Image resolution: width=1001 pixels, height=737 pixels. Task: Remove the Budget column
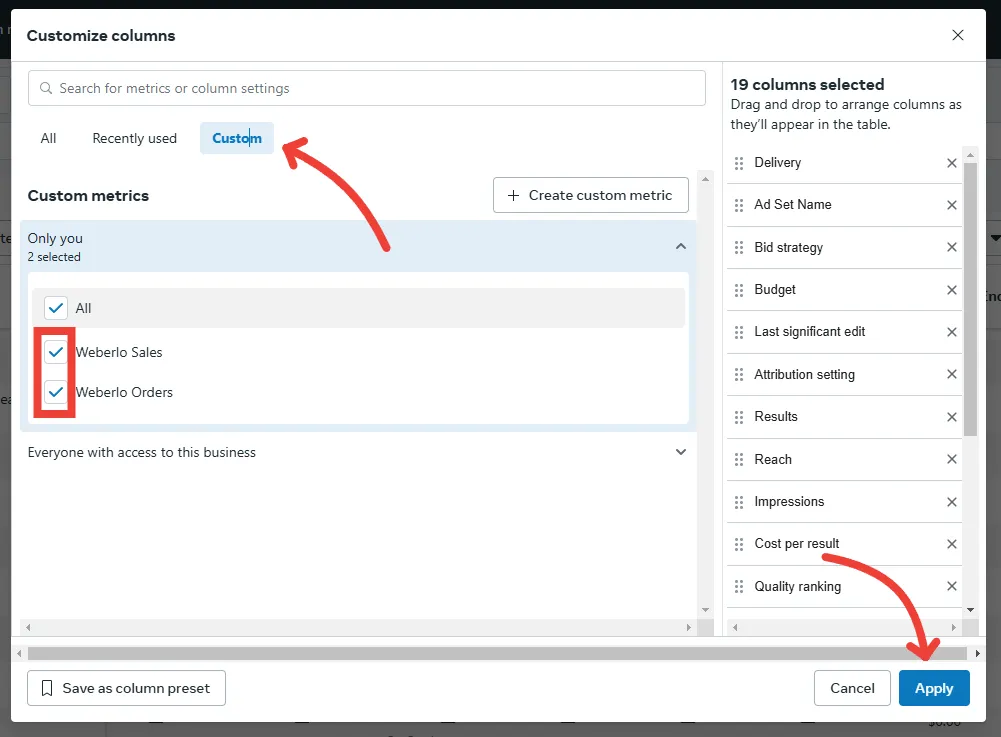pos(951,290)
